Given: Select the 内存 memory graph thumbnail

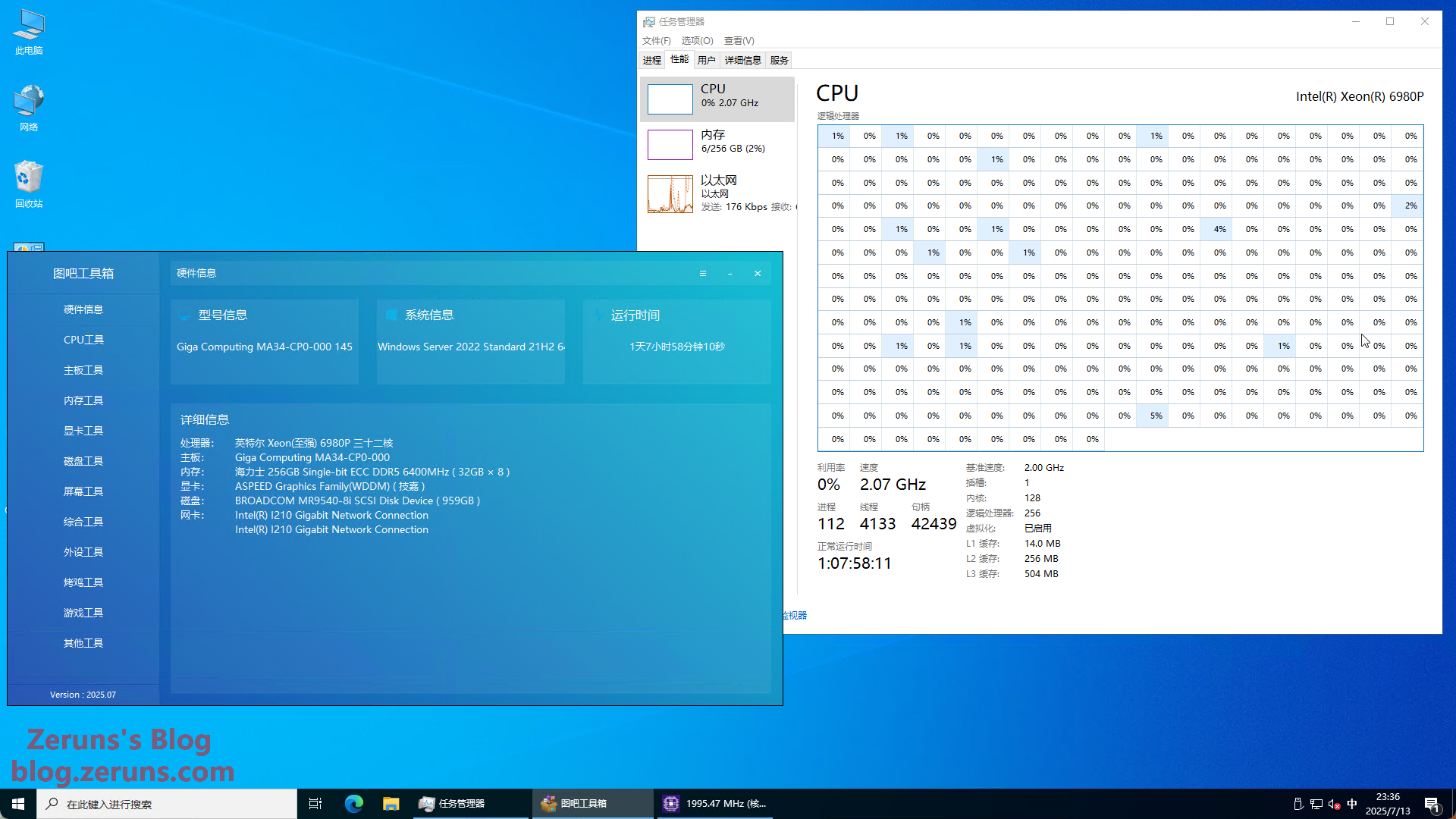Looking at the screenshot, I should (x=670, y=144).
